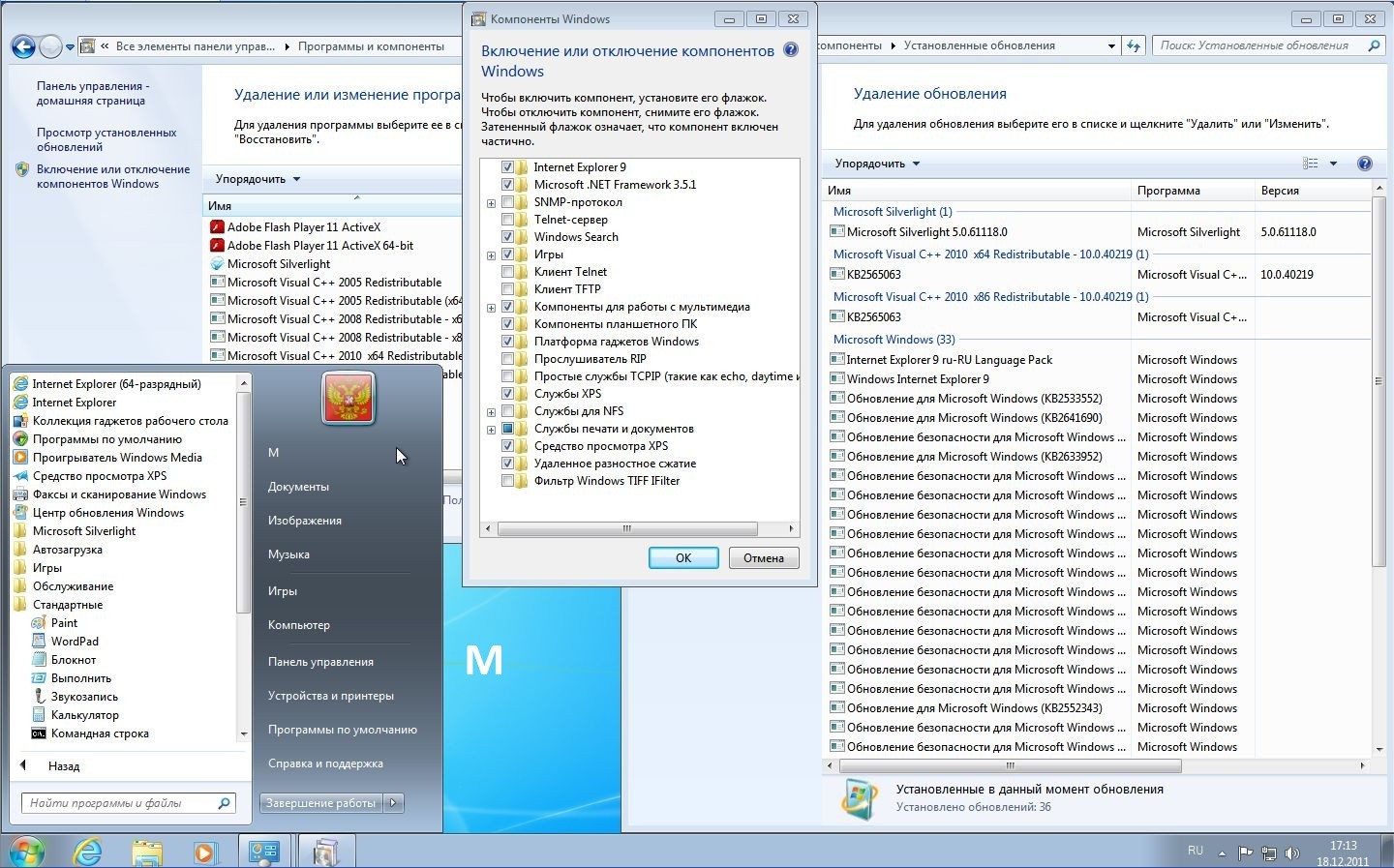The image size is (1394, 868).
Task: Open Изображения in Start menu
Action: pos(305,521)
